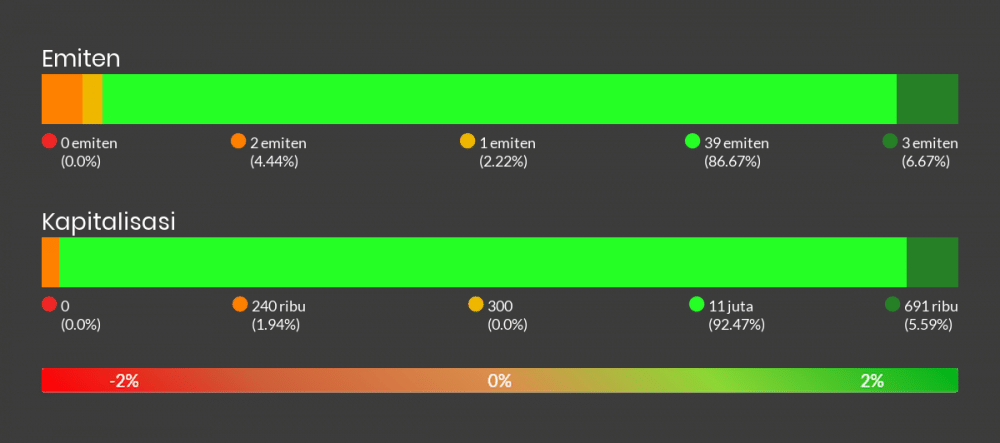The height and width of the screenshot is (443, 1000).
Task: Click the bright green dot beside 39 emiten
Action: [x=692, y=141]
